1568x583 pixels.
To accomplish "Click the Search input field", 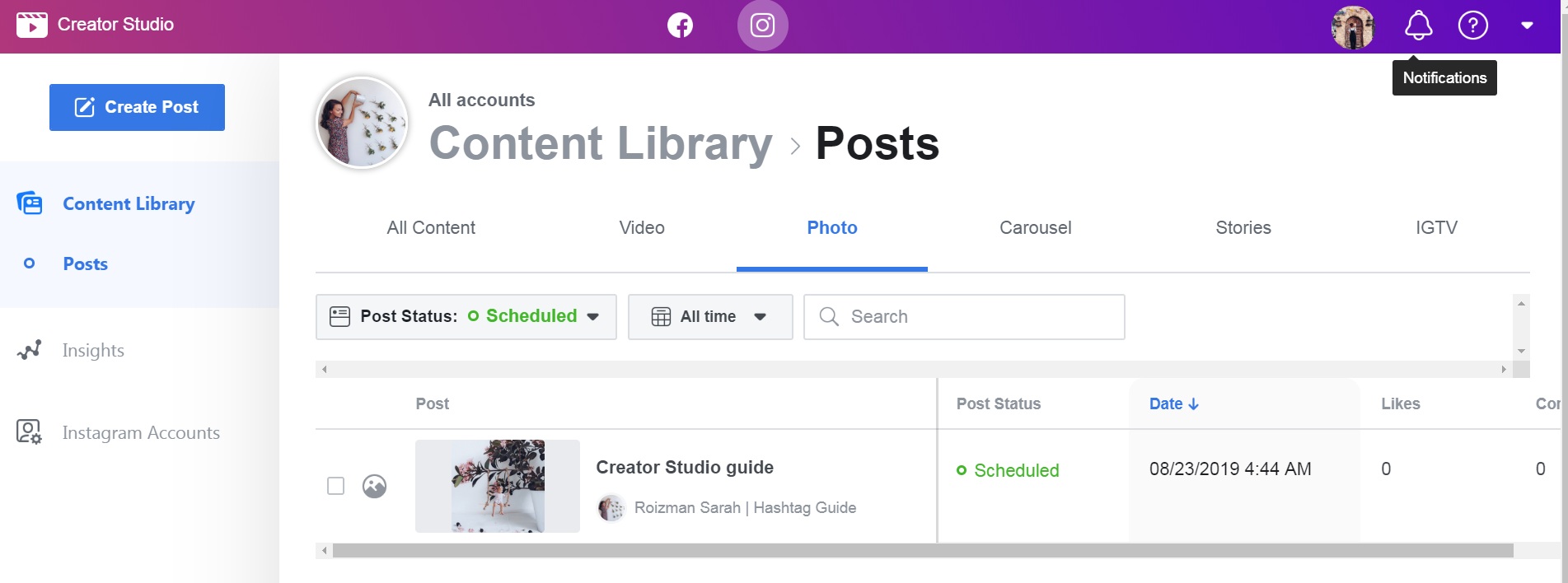I will (964, 317).
